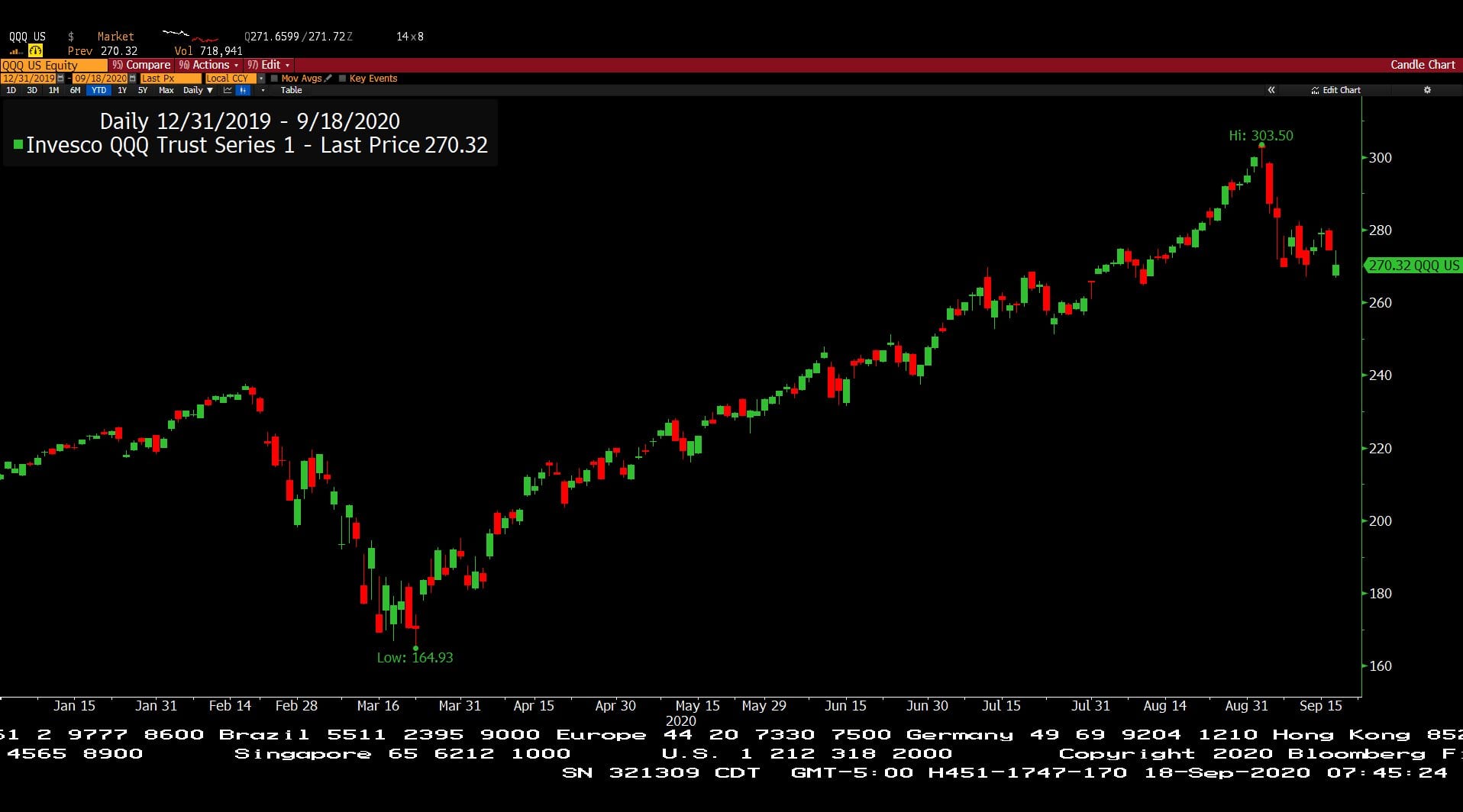This screenshot has height=812, width=1463.
Task: Click the 271.6599 bid quote
Action: tap(274, 37)
